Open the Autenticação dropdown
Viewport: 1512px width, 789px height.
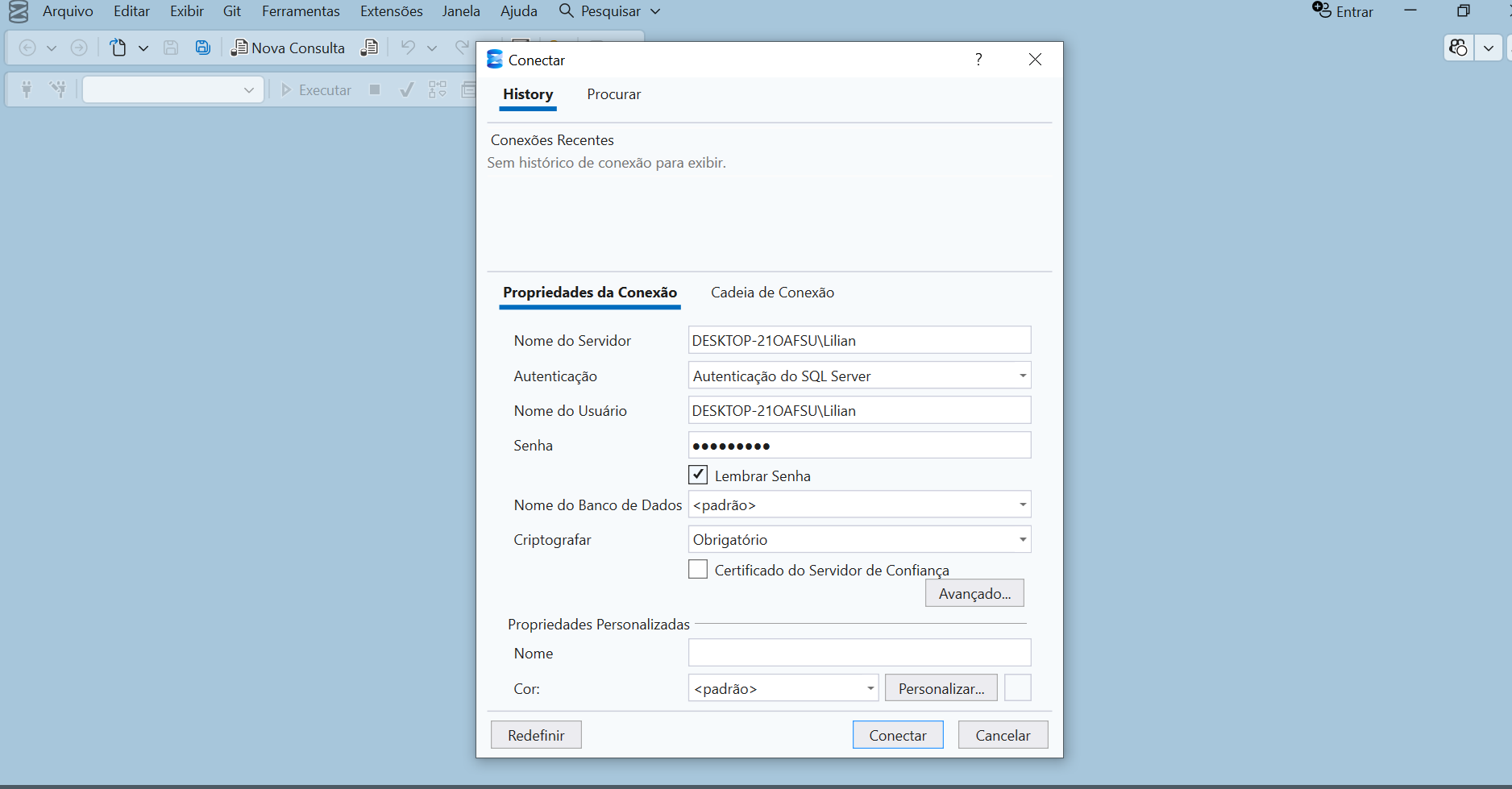tap(859, 376)
